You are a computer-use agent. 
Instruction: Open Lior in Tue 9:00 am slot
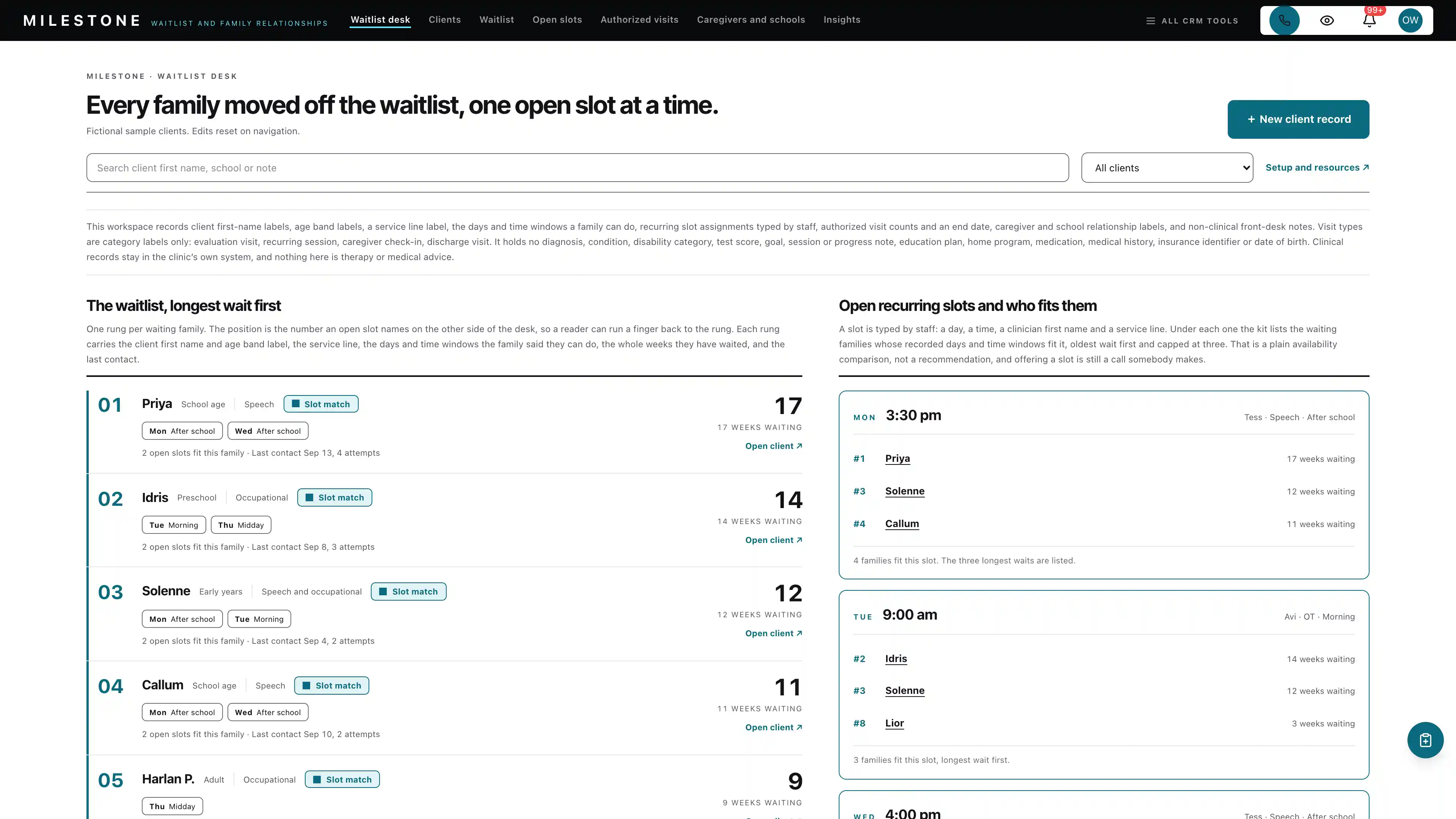(x=894, y=723)
